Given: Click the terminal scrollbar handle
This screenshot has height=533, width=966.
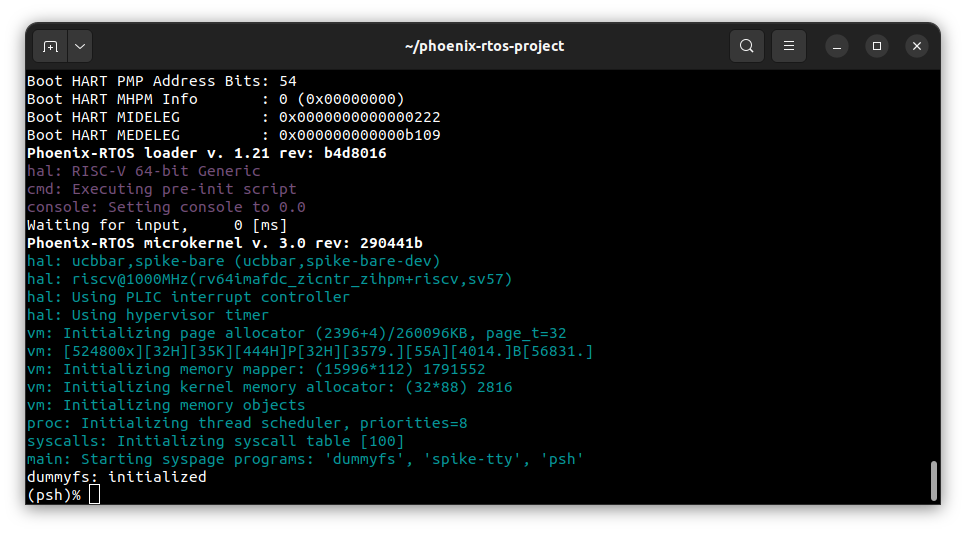Looking at the screenshot, I should [933, 481].
